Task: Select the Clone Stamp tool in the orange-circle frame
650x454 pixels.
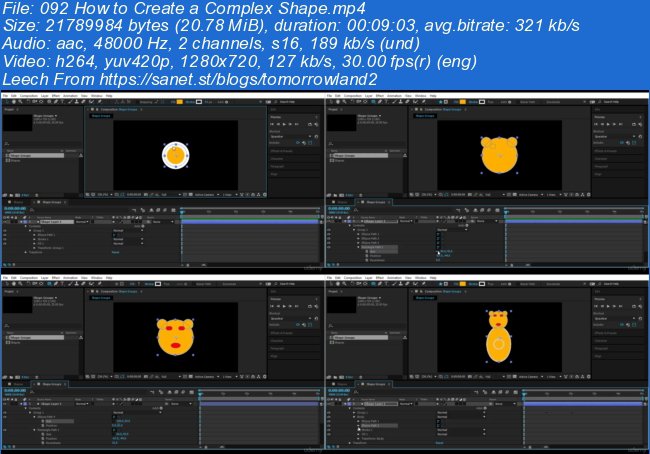Action: click(x=77, y=102)
